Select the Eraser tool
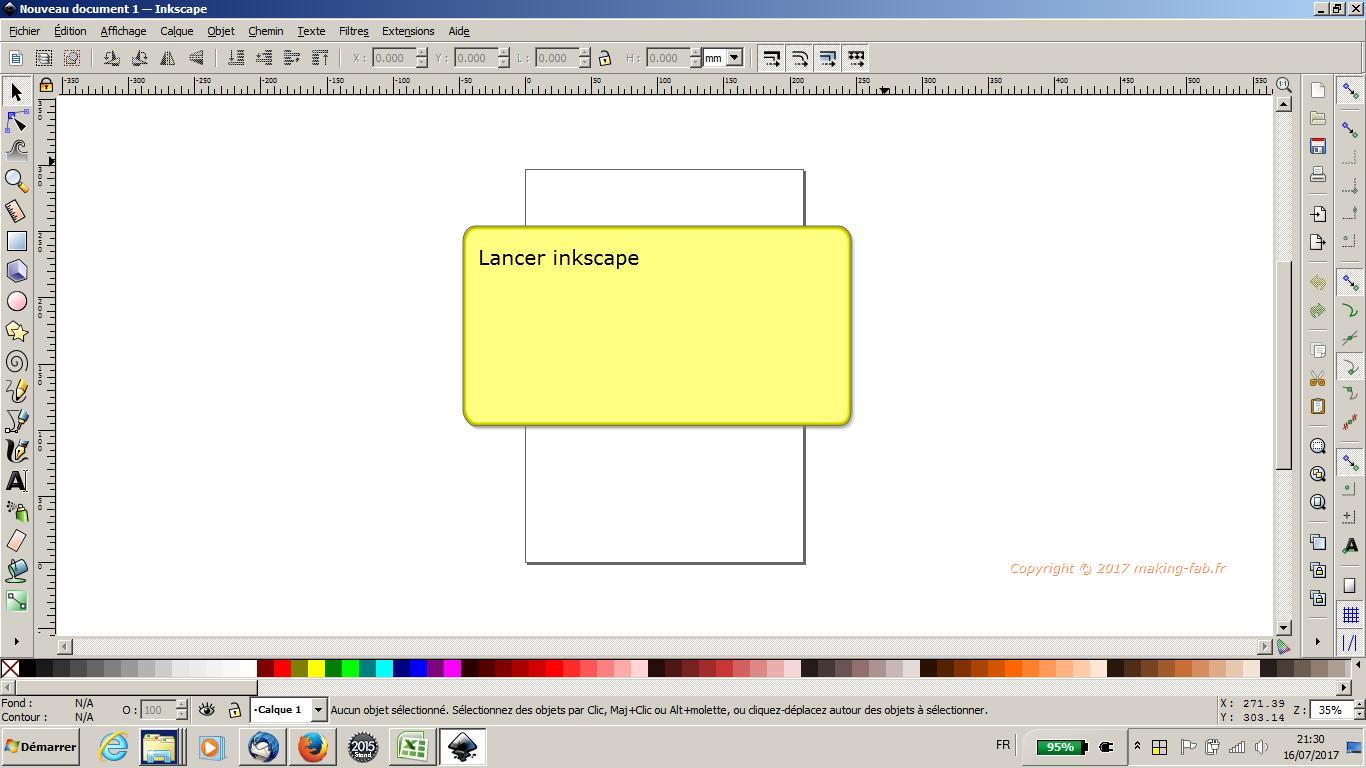1366x768 pixels. (16, 541)
